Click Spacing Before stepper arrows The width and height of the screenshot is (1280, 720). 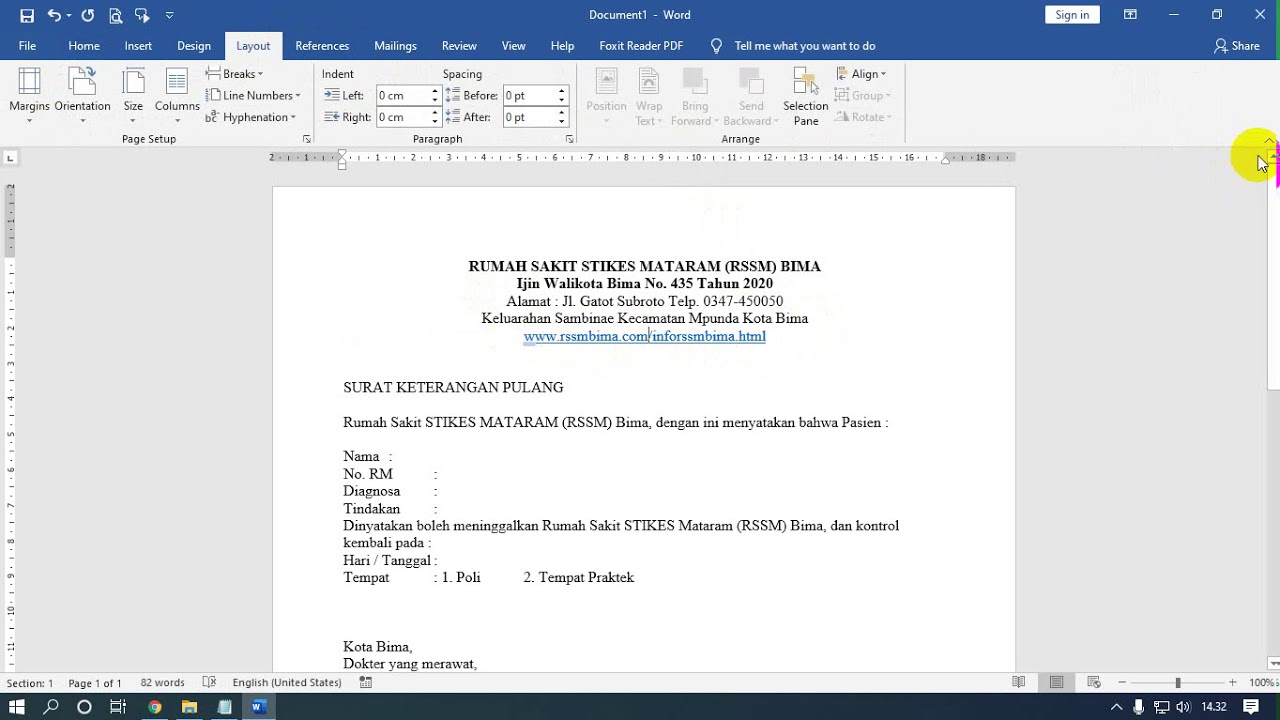click(562, 96)
